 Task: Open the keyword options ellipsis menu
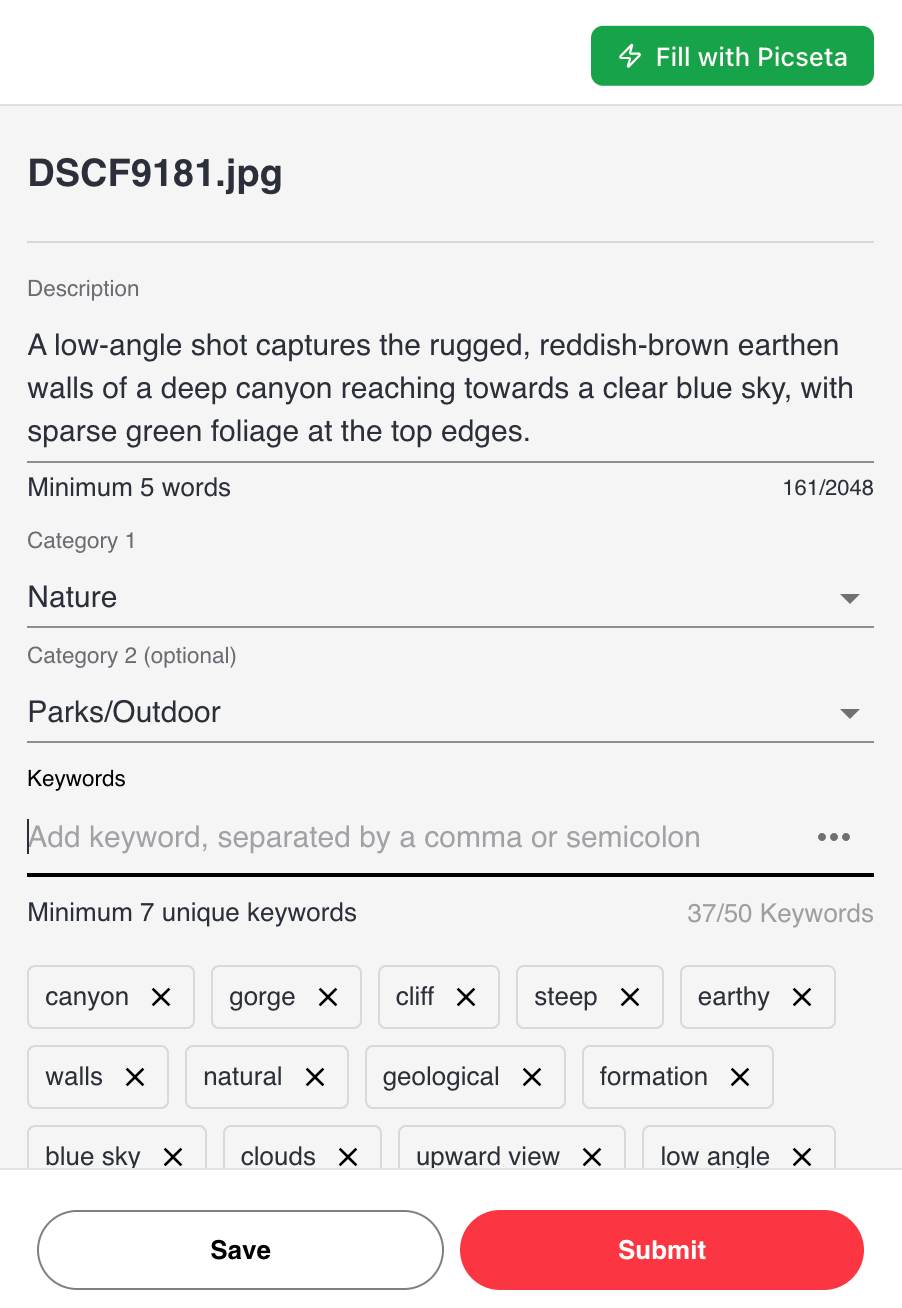tap(834, 837)
